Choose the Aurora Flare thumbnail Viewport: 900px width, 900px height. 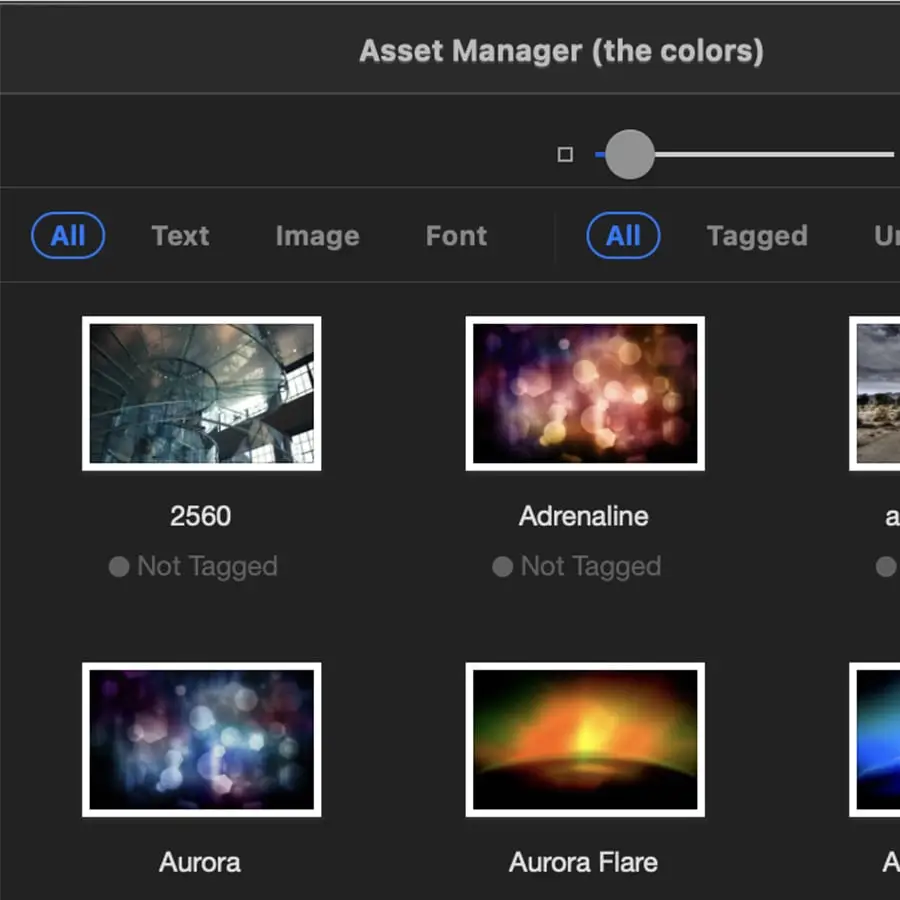(585, 739)
